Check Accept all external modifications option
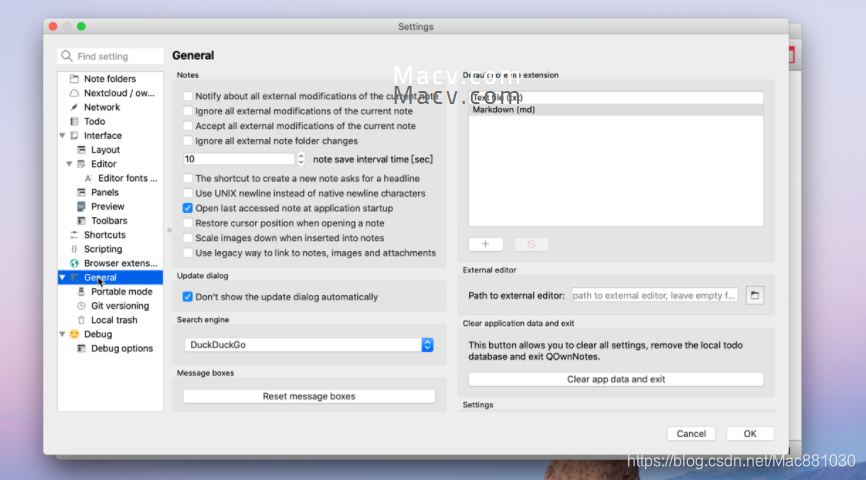The image size is (866, 480). point(188,126)
